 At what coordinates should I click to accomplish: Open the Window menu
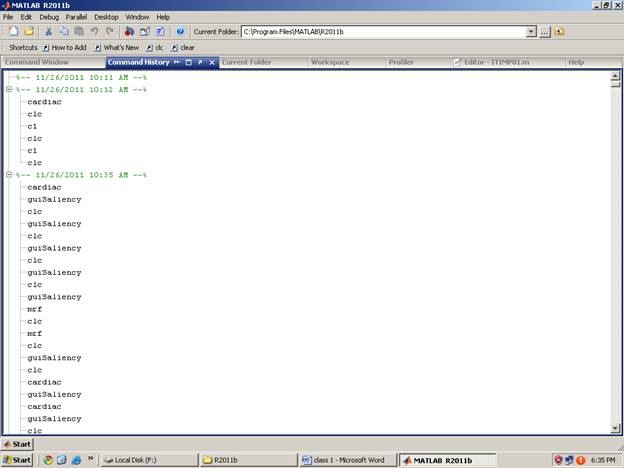pos(137,17)
